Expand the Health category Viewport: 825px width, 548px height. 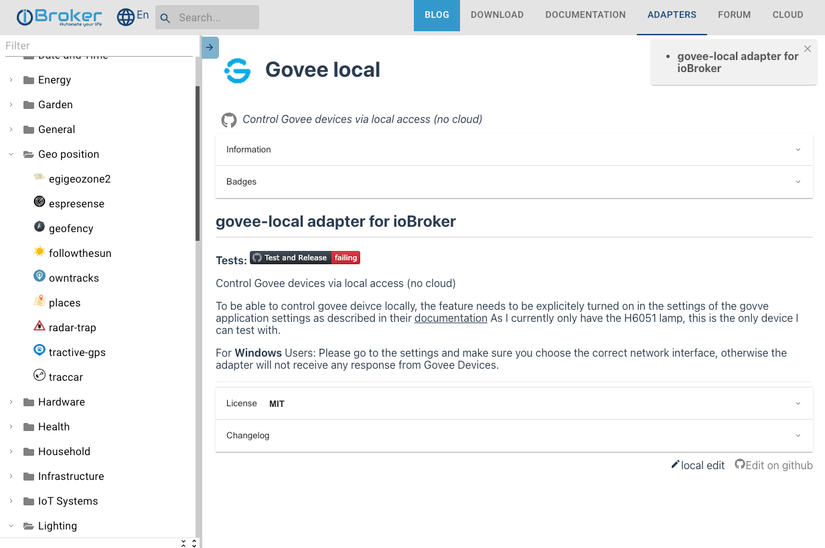tap(11, 427)
